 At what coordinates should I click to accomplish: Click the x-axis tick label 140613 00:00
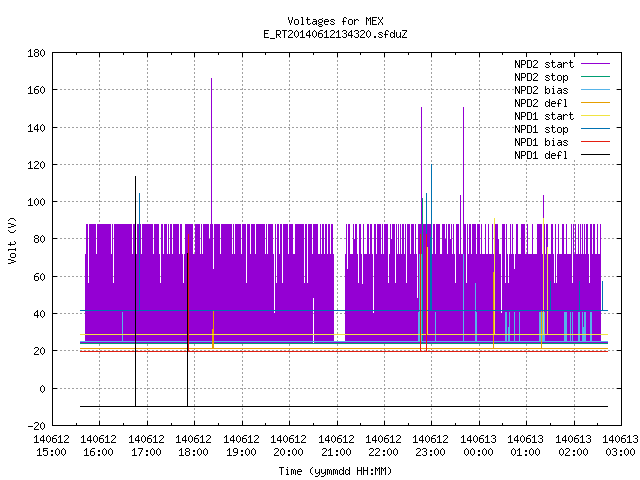[x=478, y=446]
